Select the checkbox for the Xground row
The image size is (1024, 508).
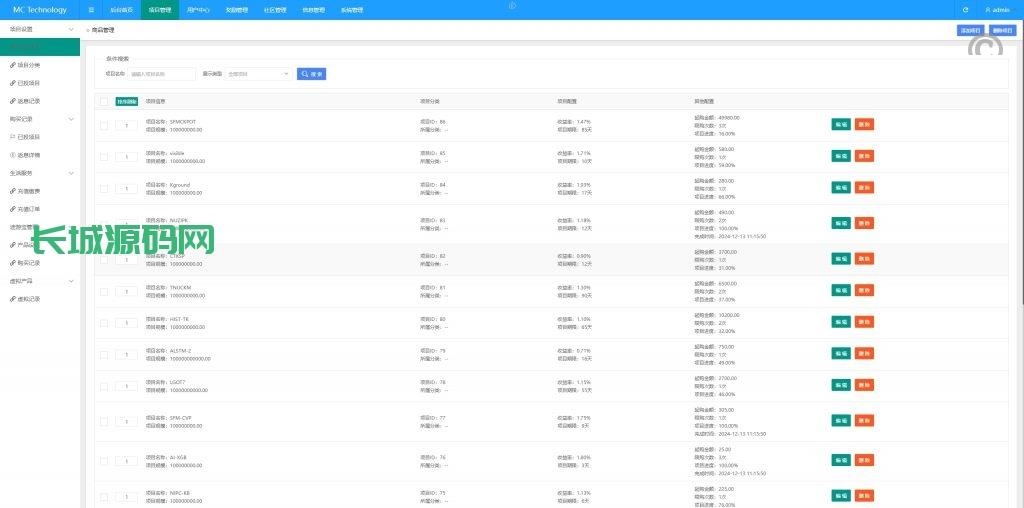click(x=104, y=188)
